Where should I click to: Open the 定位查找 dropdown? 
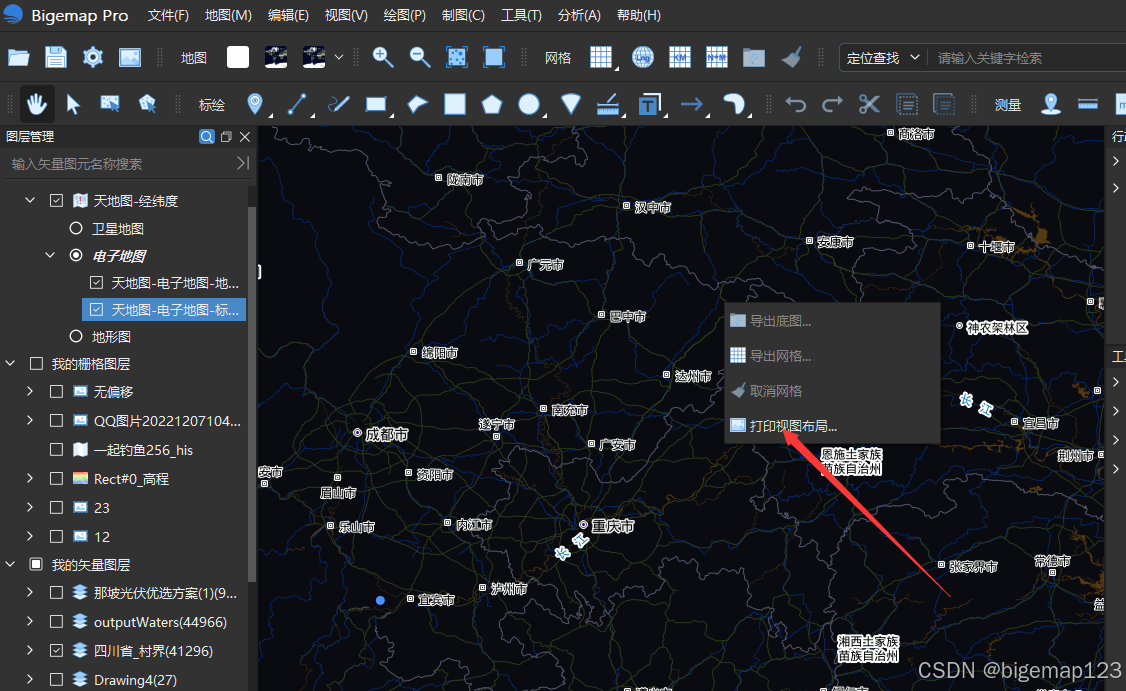coord(883,57)
